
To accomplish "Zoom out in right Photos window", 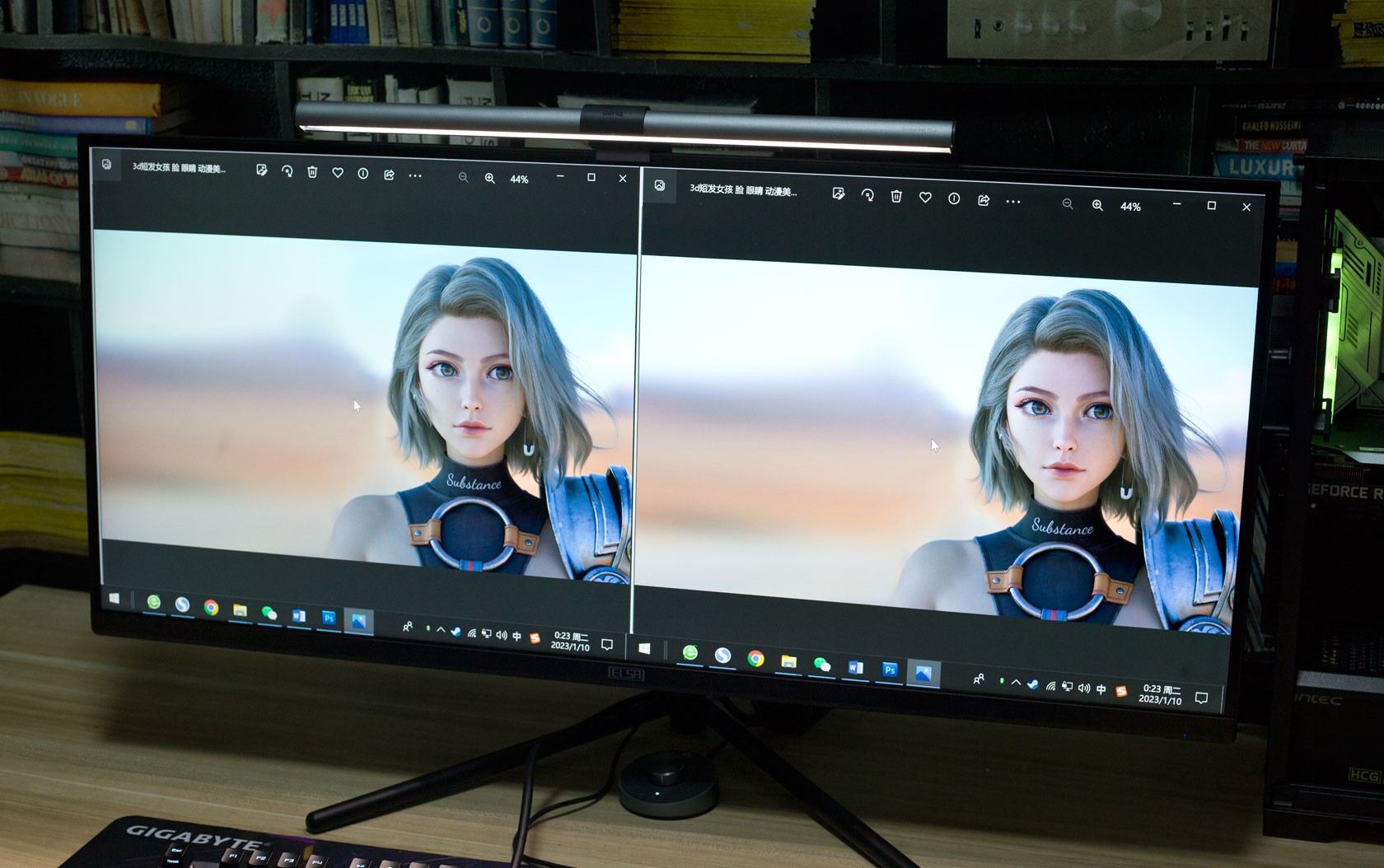I will pos(1068,203).
